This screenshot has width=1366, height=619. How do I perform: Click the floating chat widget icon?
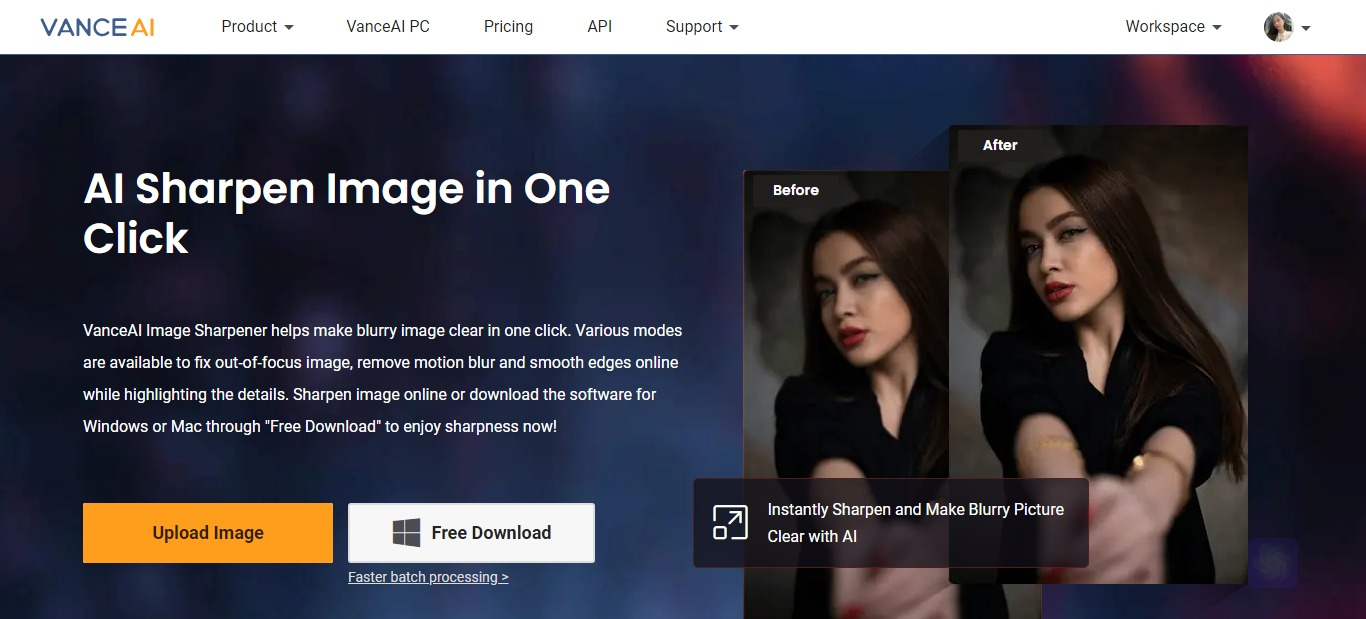(x=1273, y=564)
